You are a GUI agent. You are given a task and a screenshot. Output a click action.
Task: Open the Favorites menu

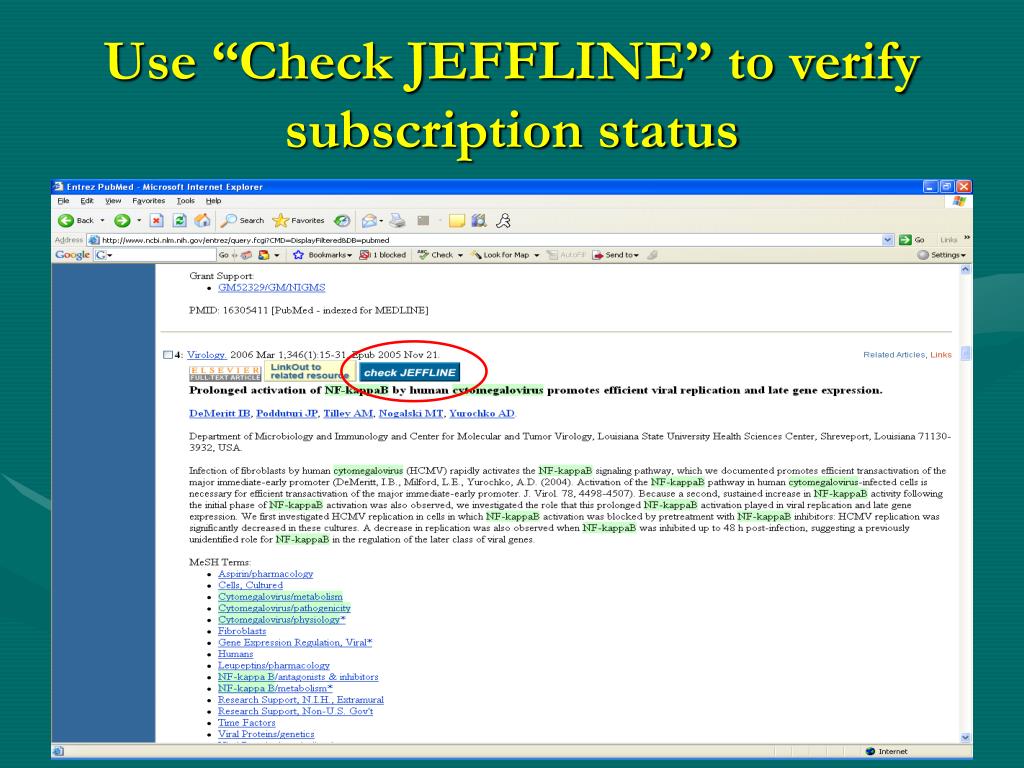(x=148, y=201)
